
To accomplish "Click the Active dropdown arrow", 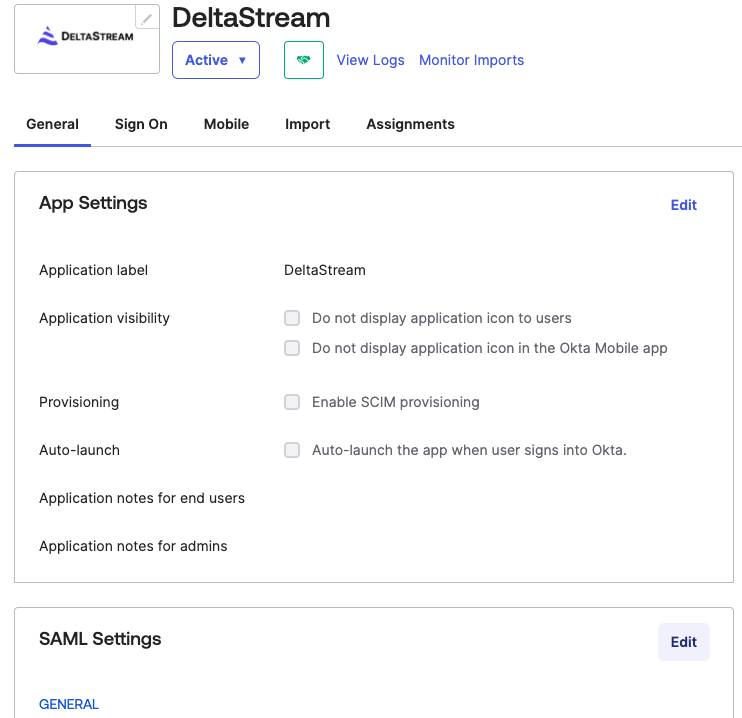I will (242, 61).
